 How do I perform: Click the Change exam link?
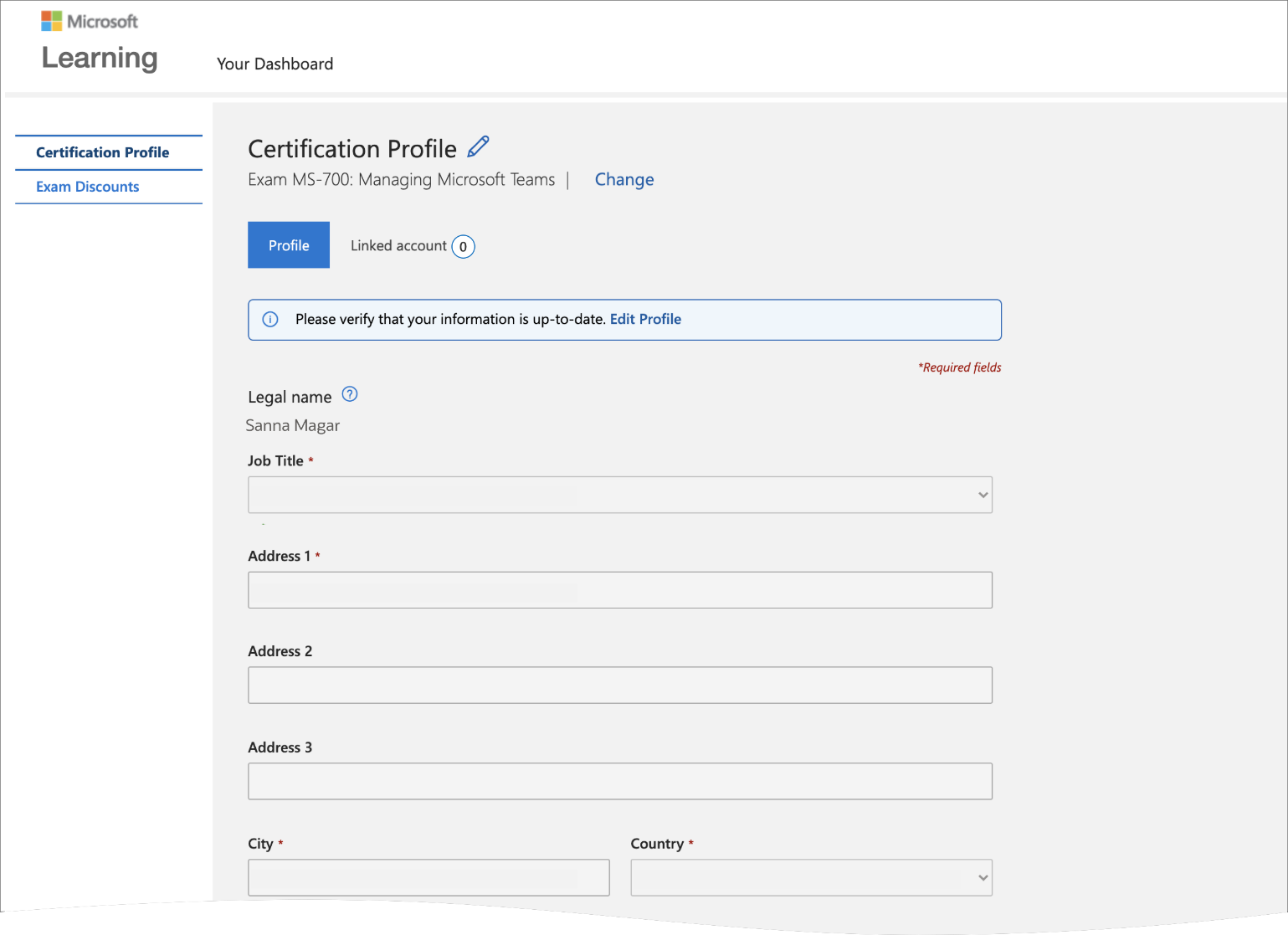[624, 179]
